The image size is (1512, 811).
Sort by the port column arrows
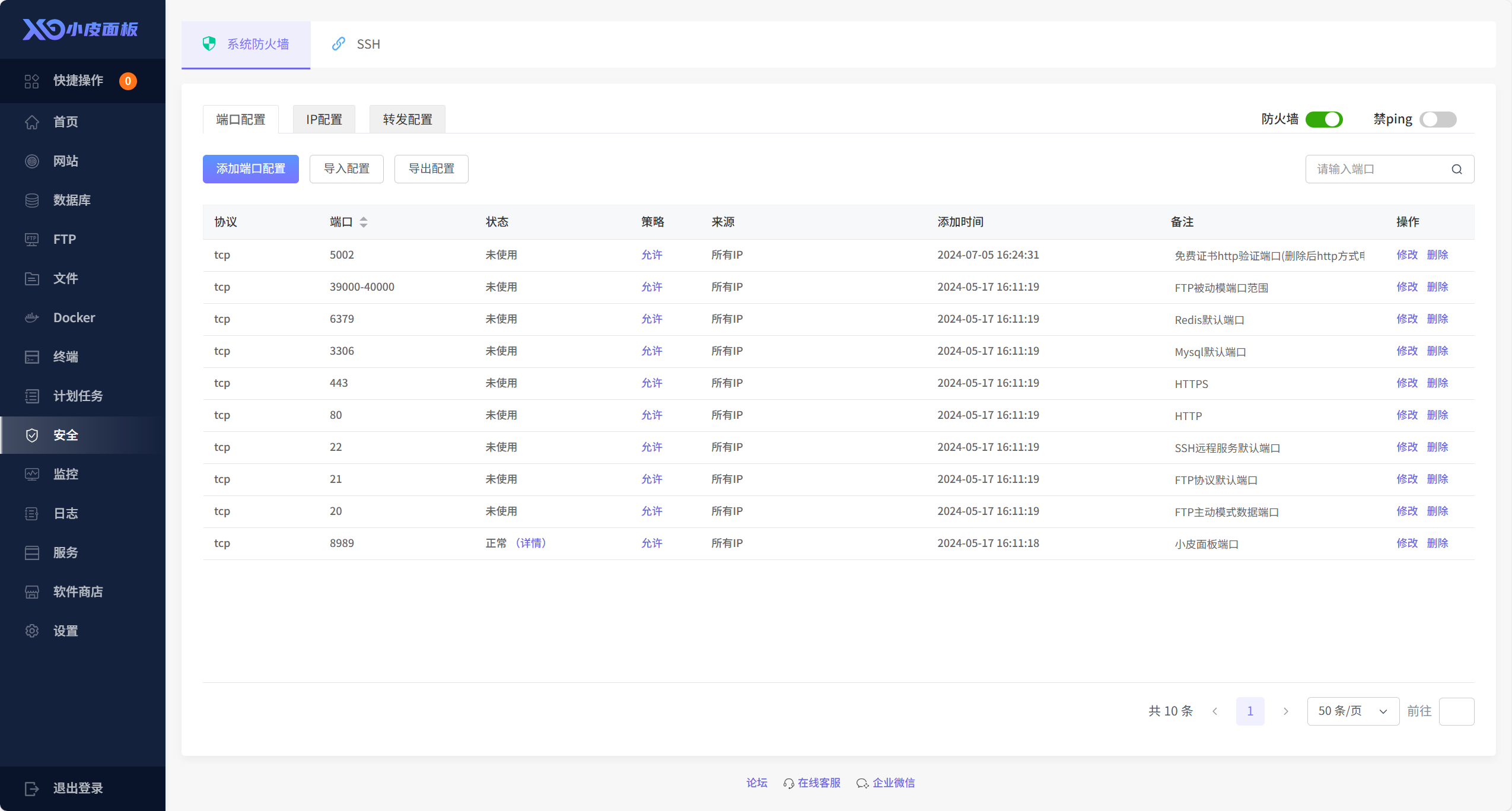click(x=364, y=222)
